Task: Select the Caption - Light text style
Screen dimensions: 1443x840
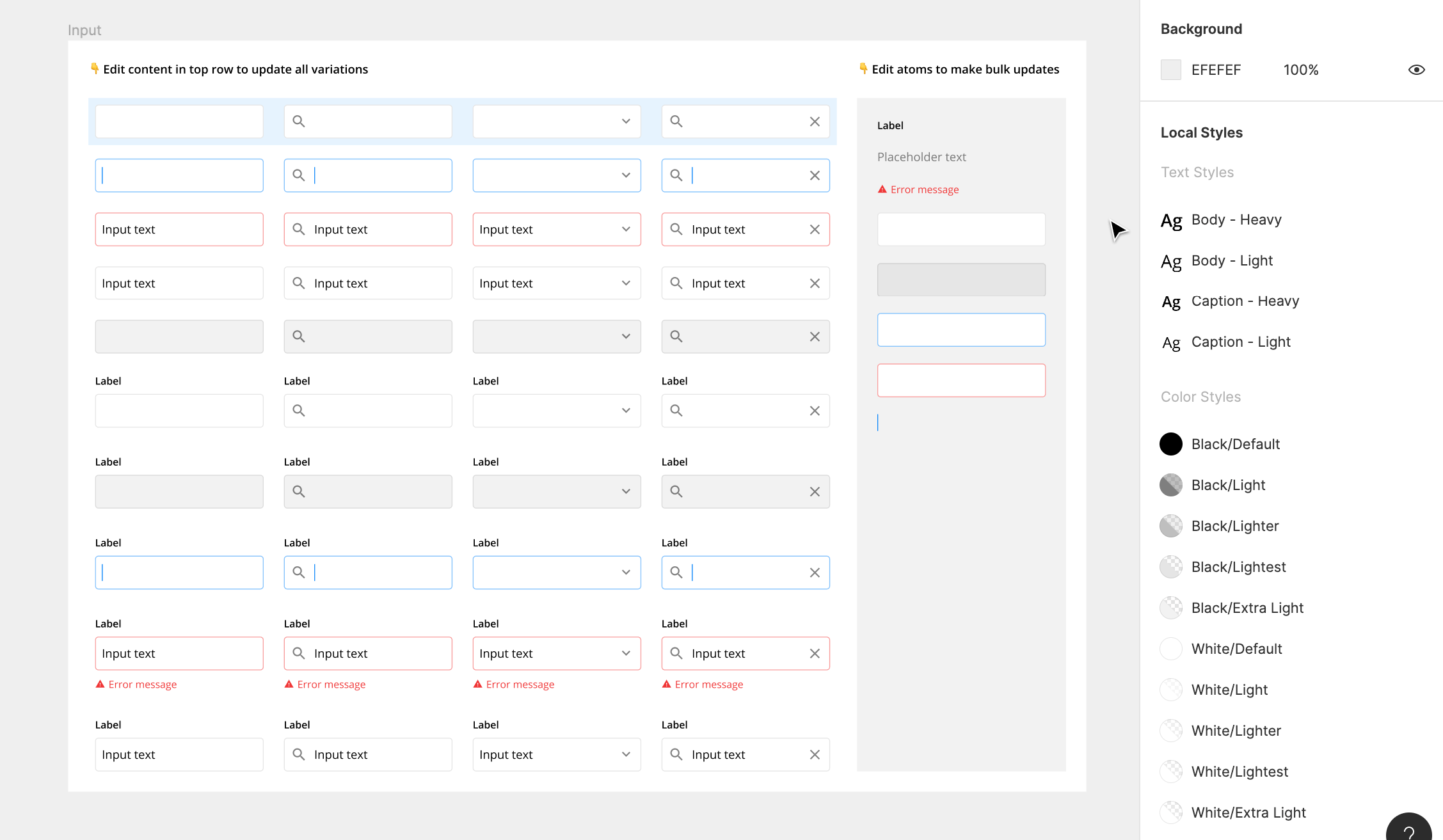Action: (1241, 341)
